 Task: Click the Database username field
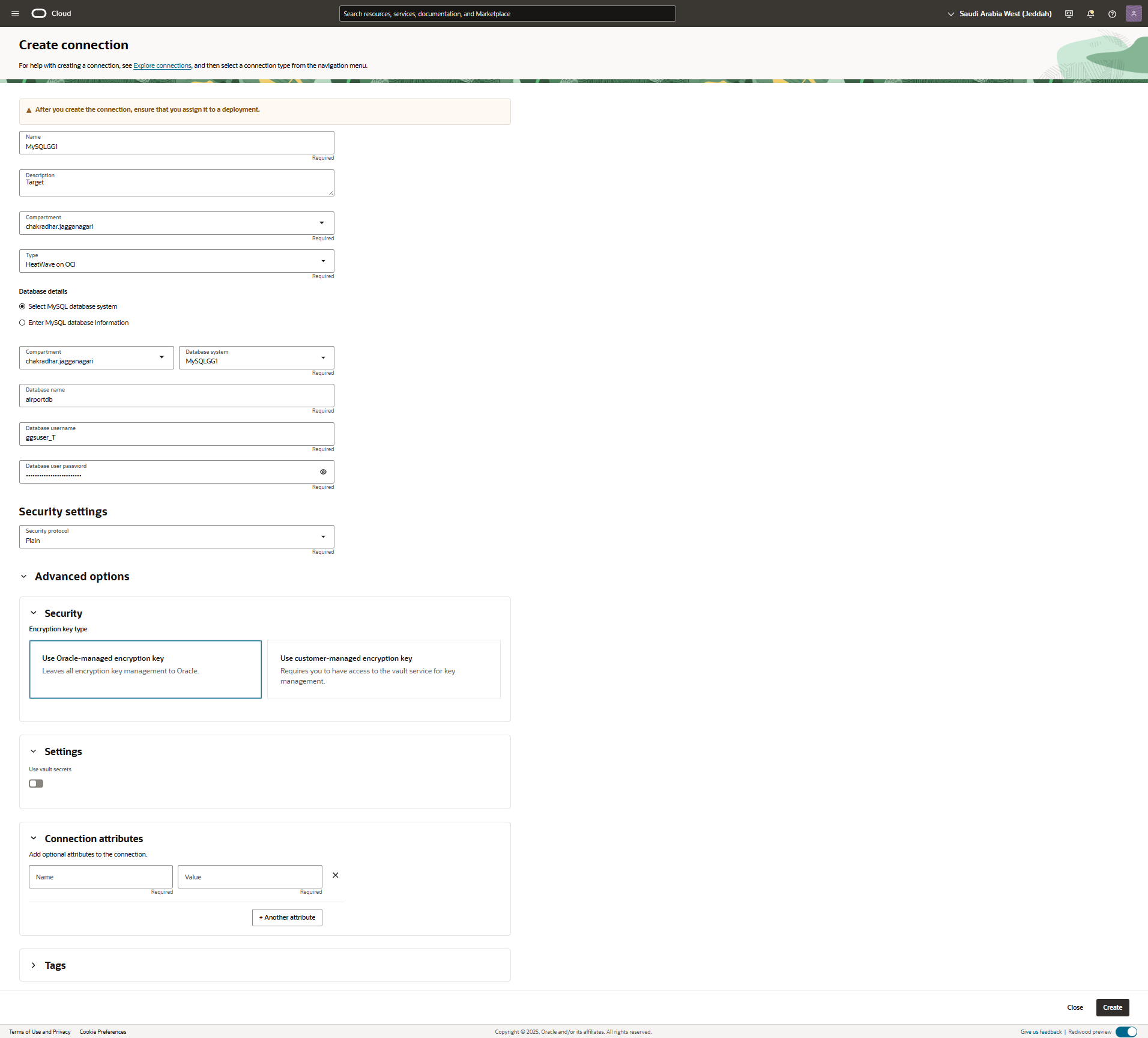177,434
